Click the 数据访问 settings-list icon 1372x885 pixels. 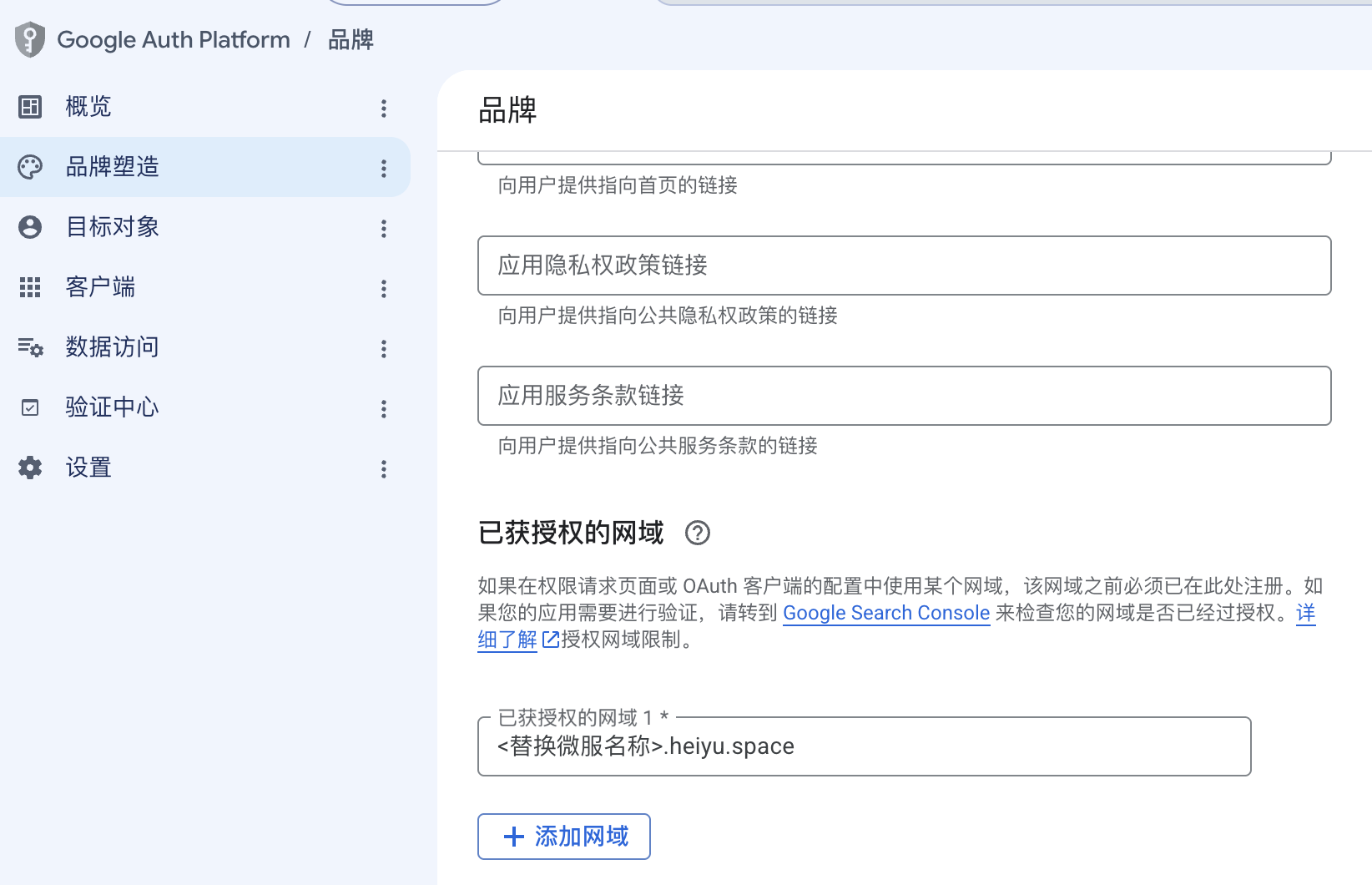[x=30, y=347]
